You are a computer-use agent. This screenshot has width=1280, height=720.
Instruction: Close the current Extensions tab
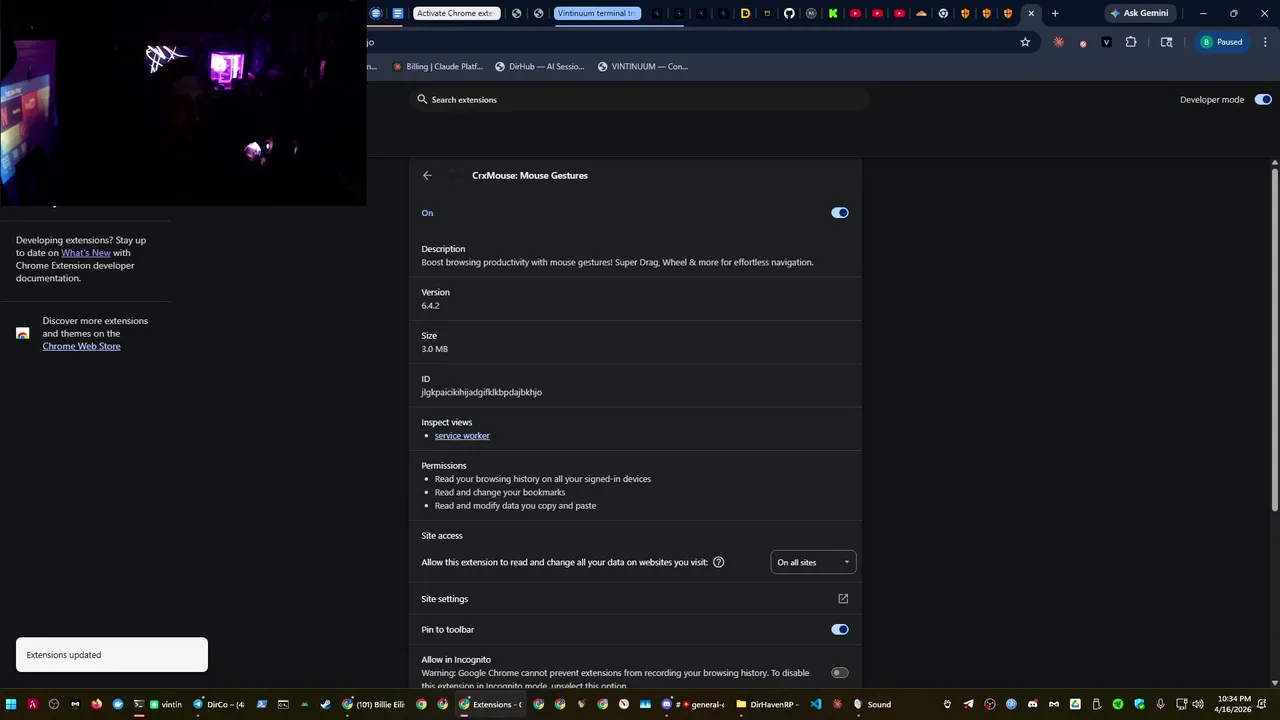1031,13
